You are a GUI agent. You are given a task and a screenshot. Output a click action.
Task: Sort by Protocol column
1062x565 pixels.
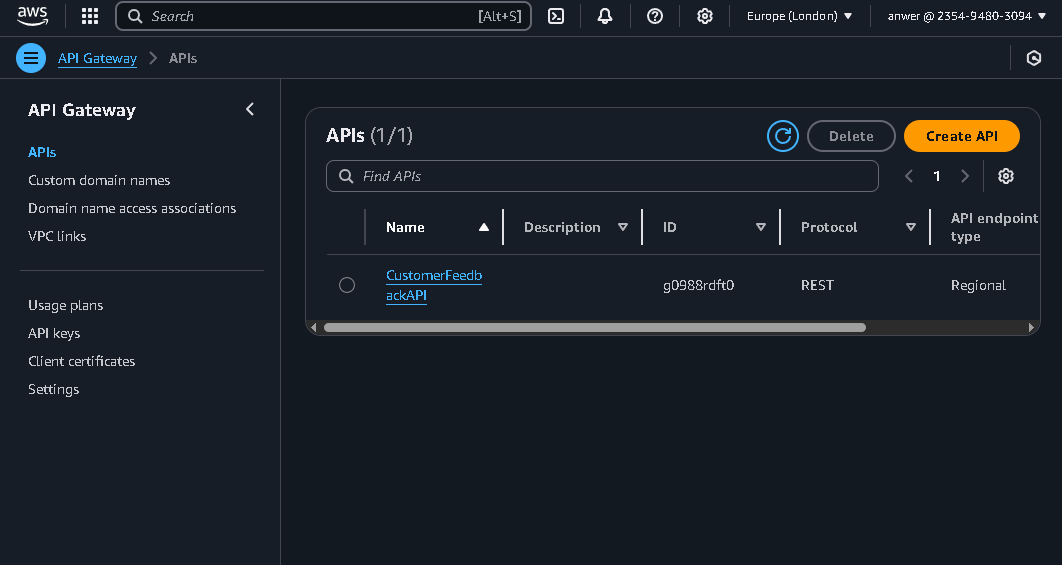coord(911,227)
